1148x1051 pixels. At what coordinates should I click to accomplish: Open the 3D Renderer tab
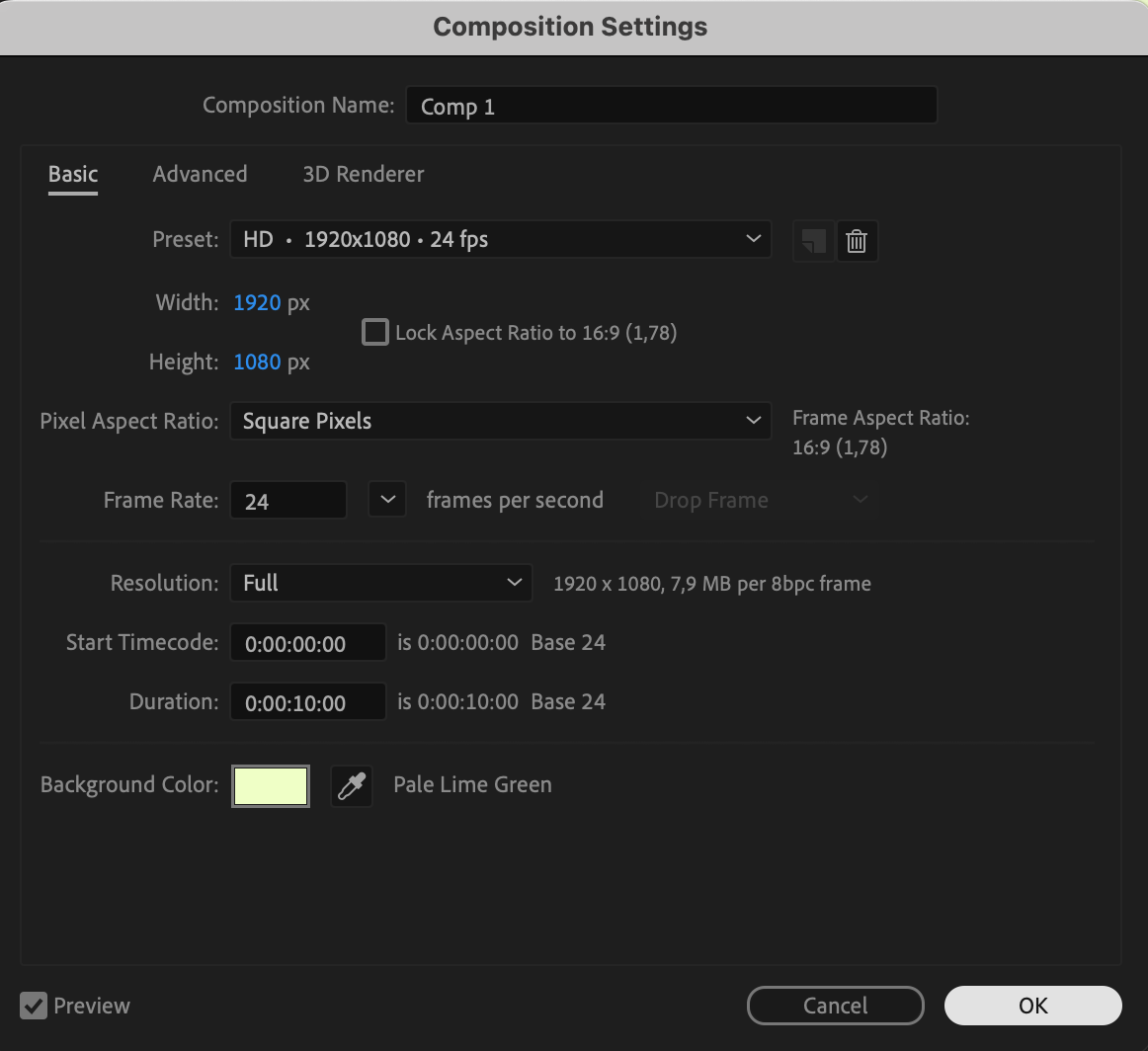(x=363, y=174)
